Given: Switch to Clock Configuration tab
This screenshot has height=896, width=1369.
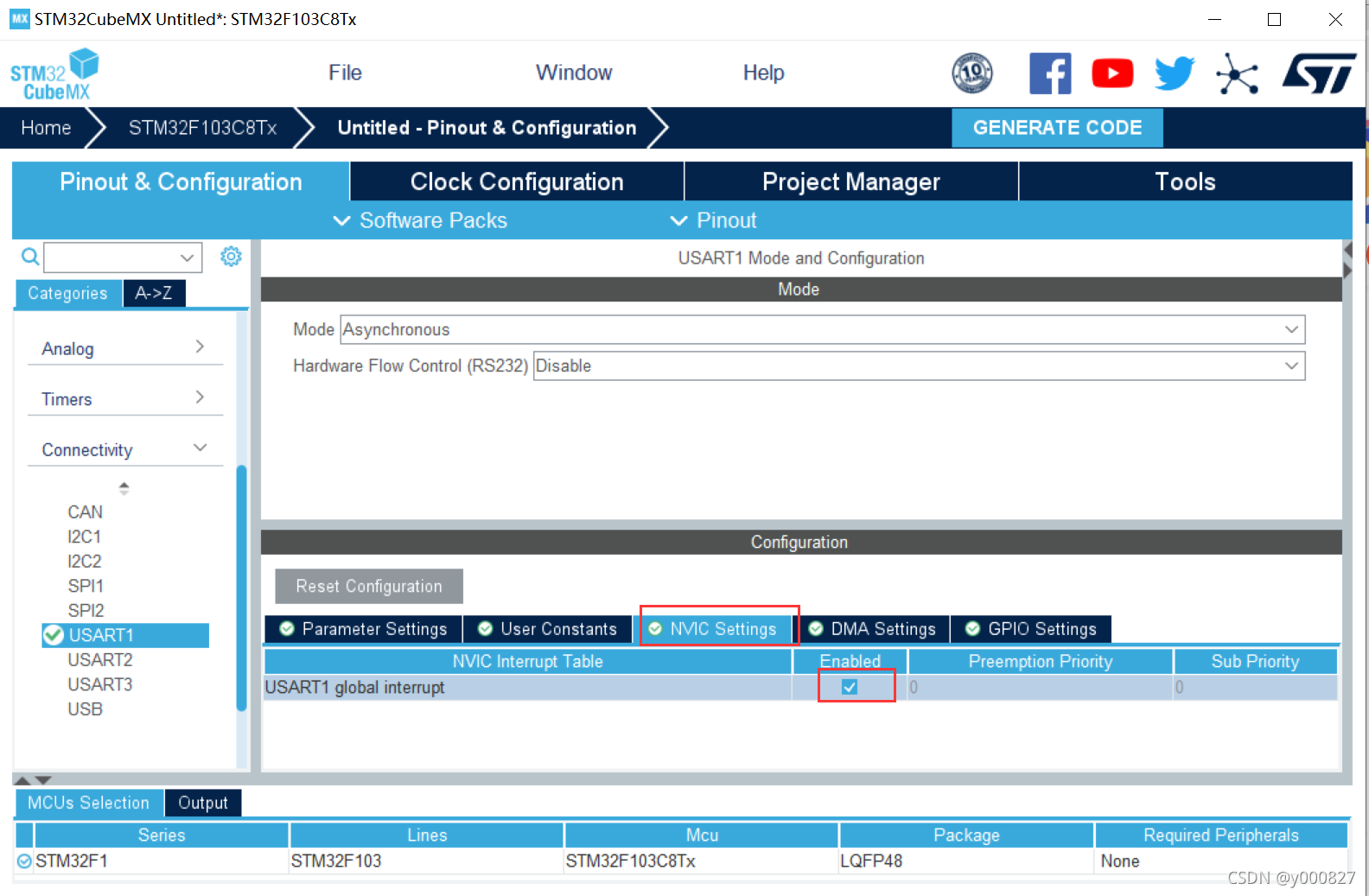Looking at the screenshot, I should tap(517, 181).
